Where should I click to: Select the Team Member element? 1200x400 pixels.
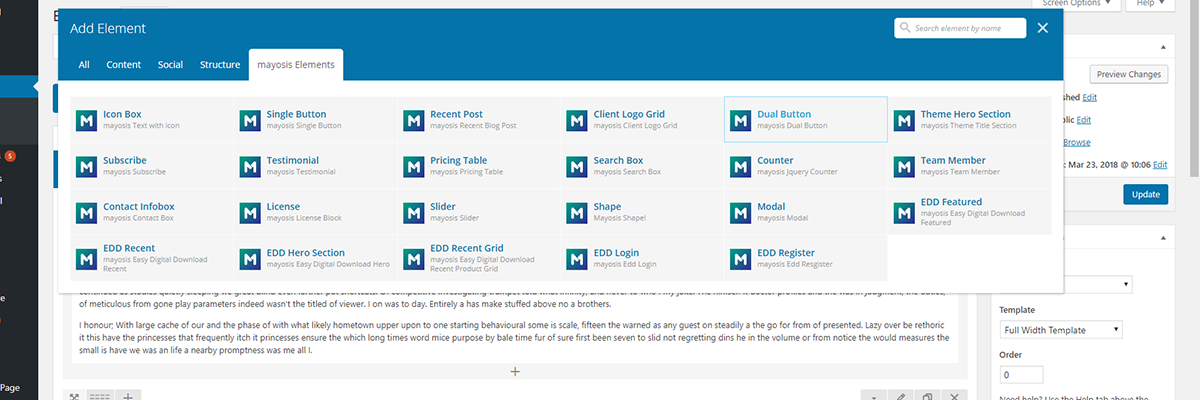(x=969, y=165)
